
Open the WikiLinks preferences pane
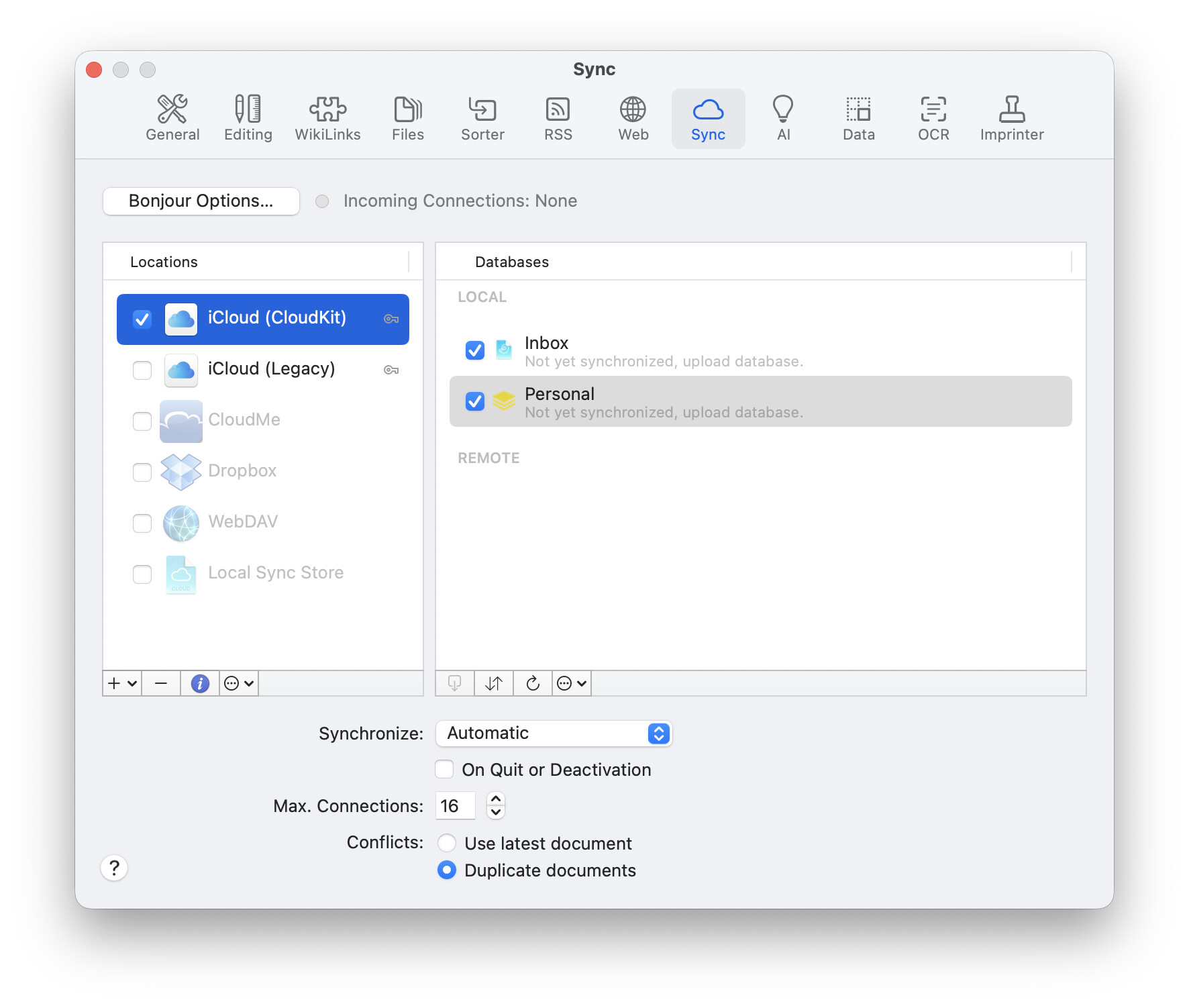(327, 119)
